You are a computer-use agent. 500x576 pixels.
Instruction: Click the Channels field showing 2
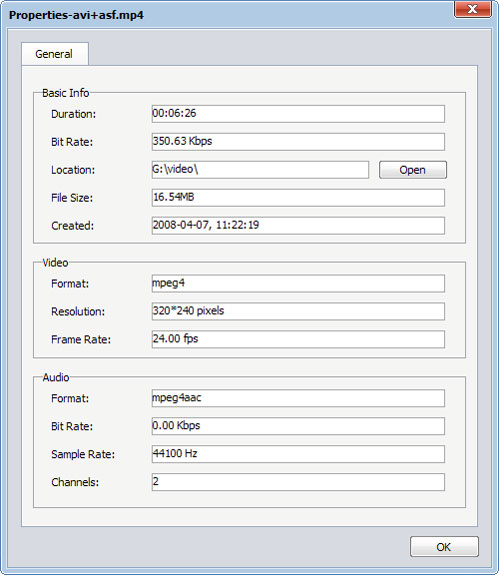click(298, 482)
